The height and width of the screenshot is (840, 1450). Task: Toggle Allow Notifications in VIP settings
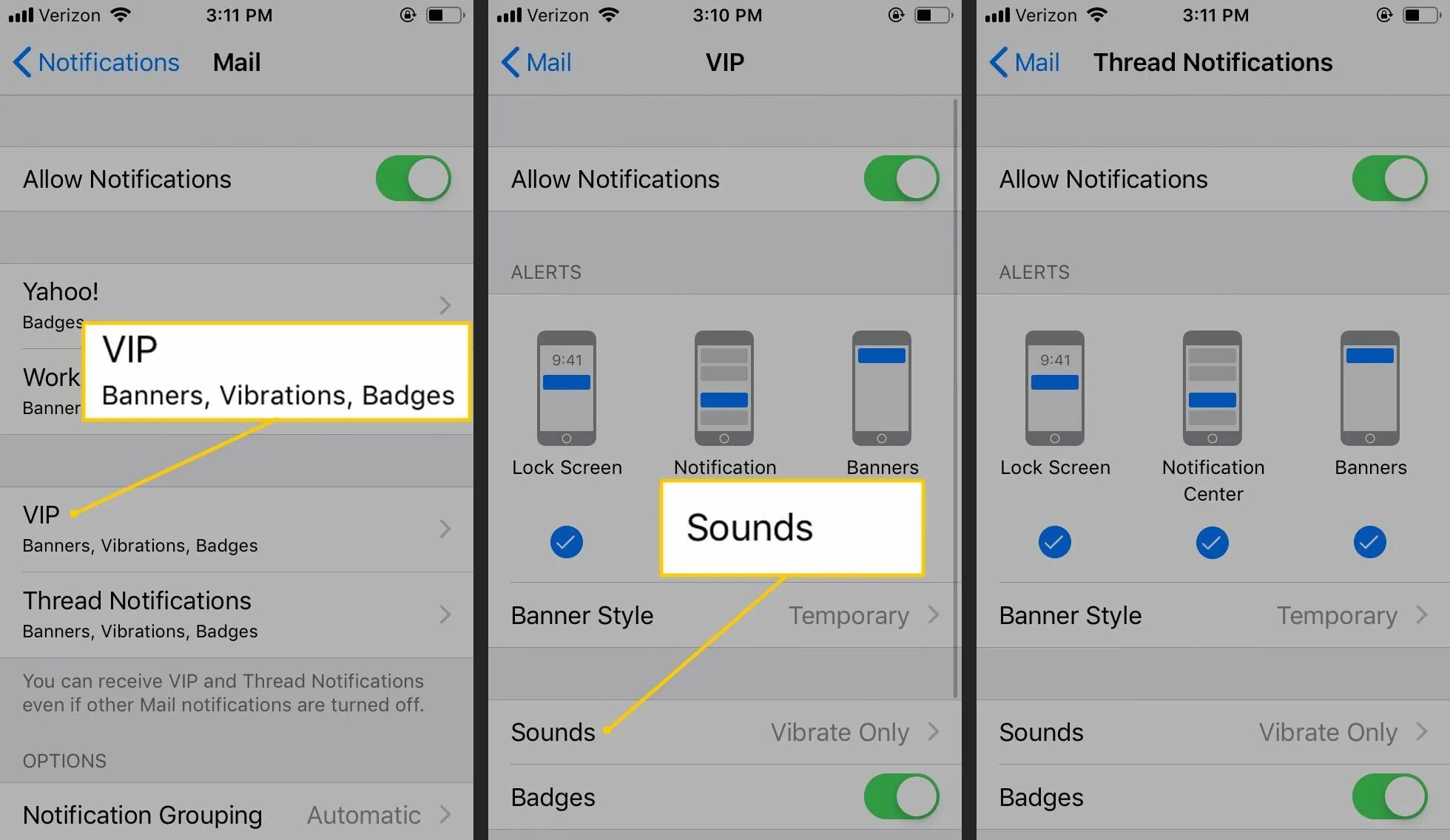900,180
